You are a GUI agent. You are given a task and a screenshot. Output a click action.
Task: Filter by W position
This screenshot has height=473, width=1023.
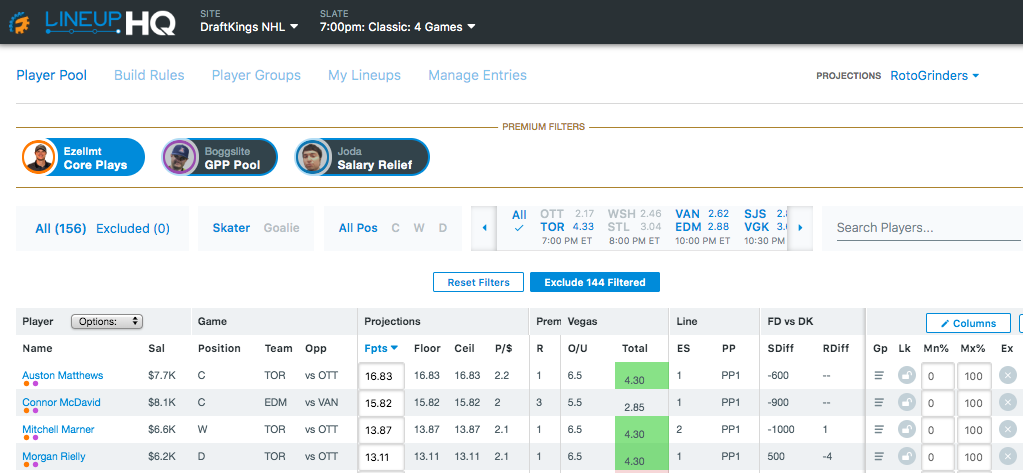click(x=419, y=228)
